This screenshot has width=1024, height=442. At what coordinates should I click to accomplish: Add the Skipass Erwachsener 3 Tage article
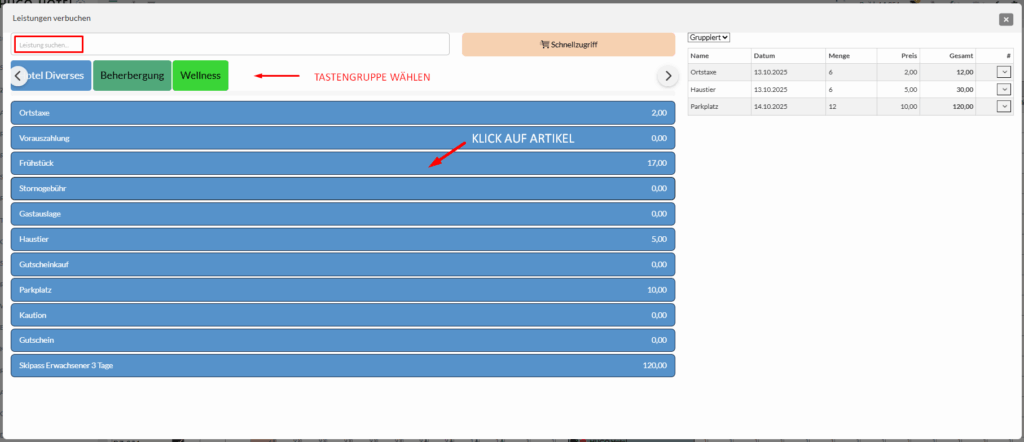342,366
